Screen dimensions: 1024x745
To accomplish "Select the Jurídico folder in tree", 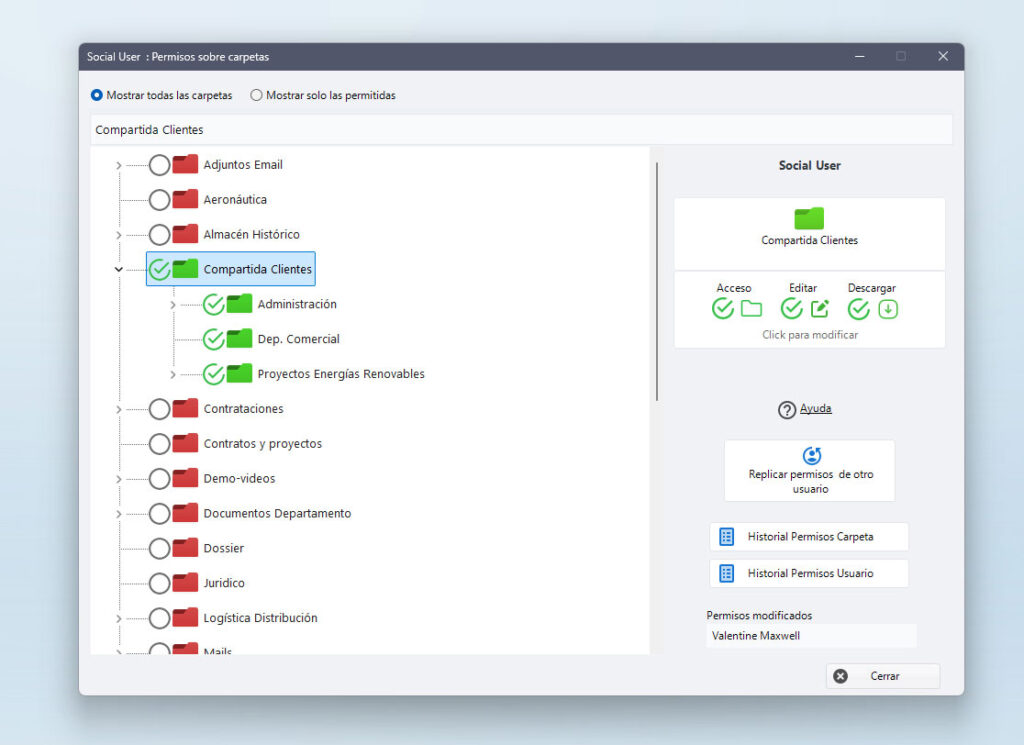I will pos(224,583).
